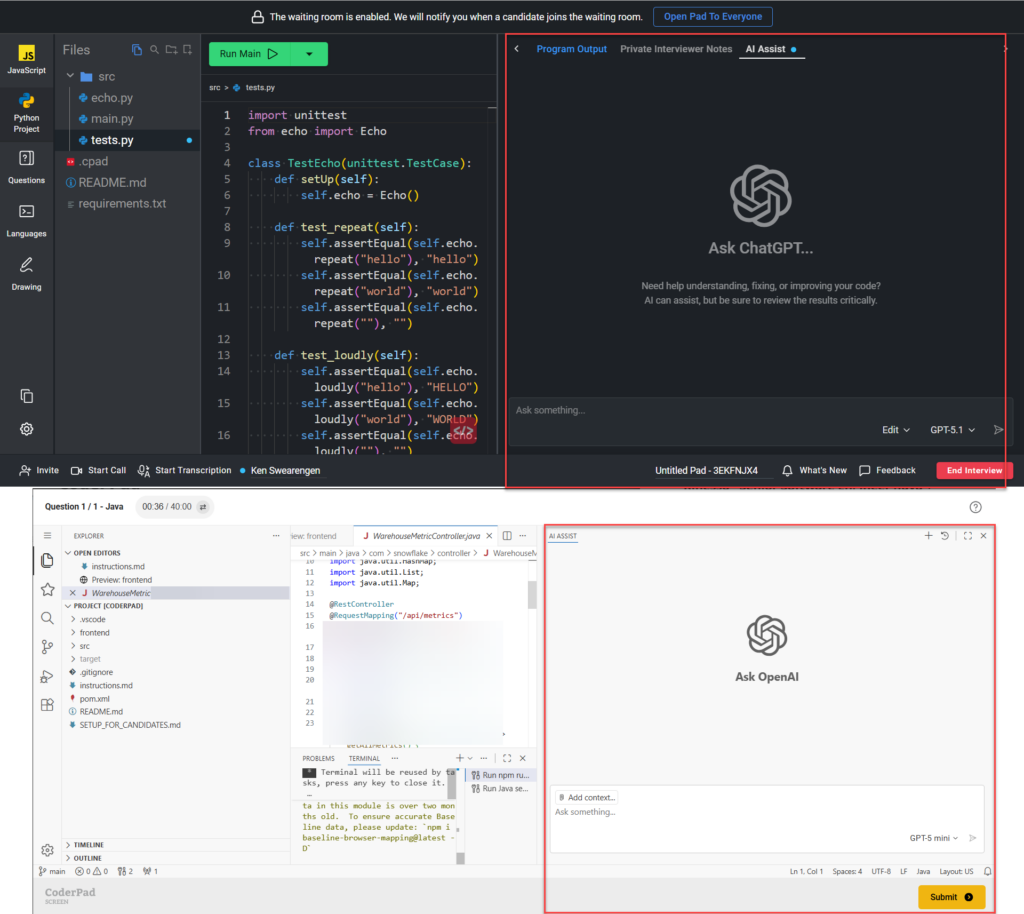Open the Questions panel
Viewport: 1024px width, 914px height.
(26, 165)
